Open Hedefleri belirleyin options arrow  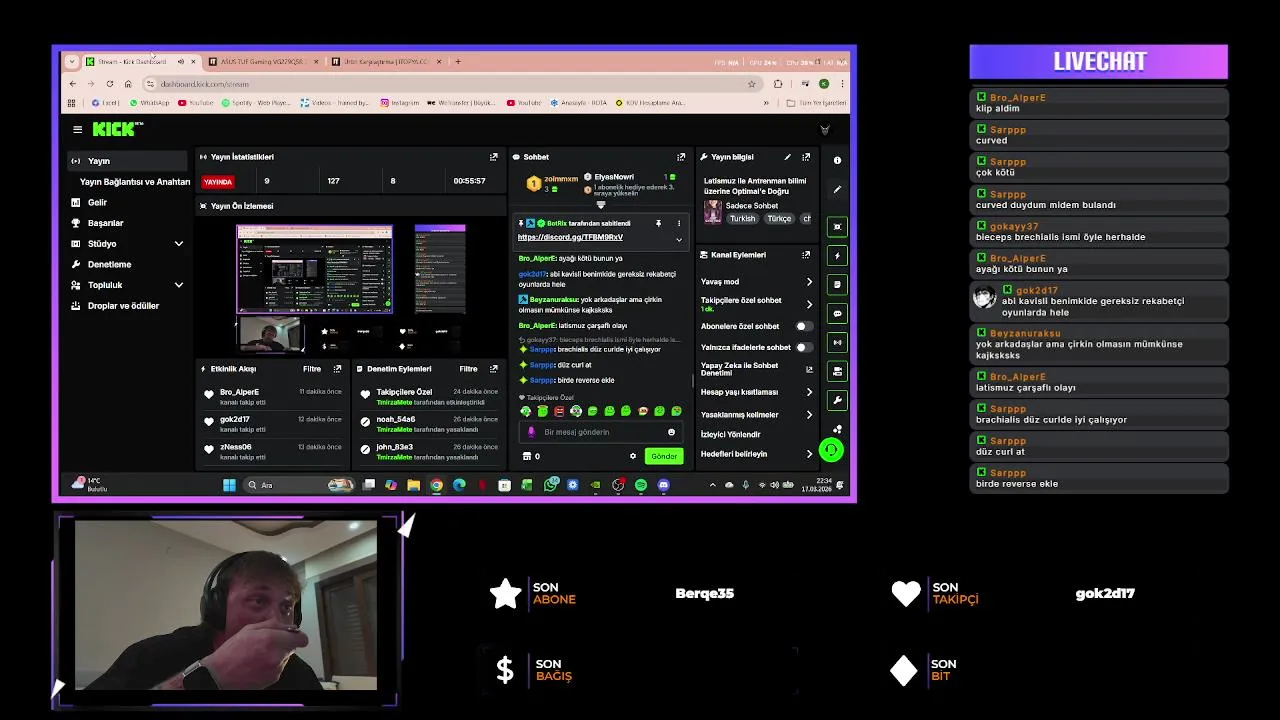[x=809, y=454]
